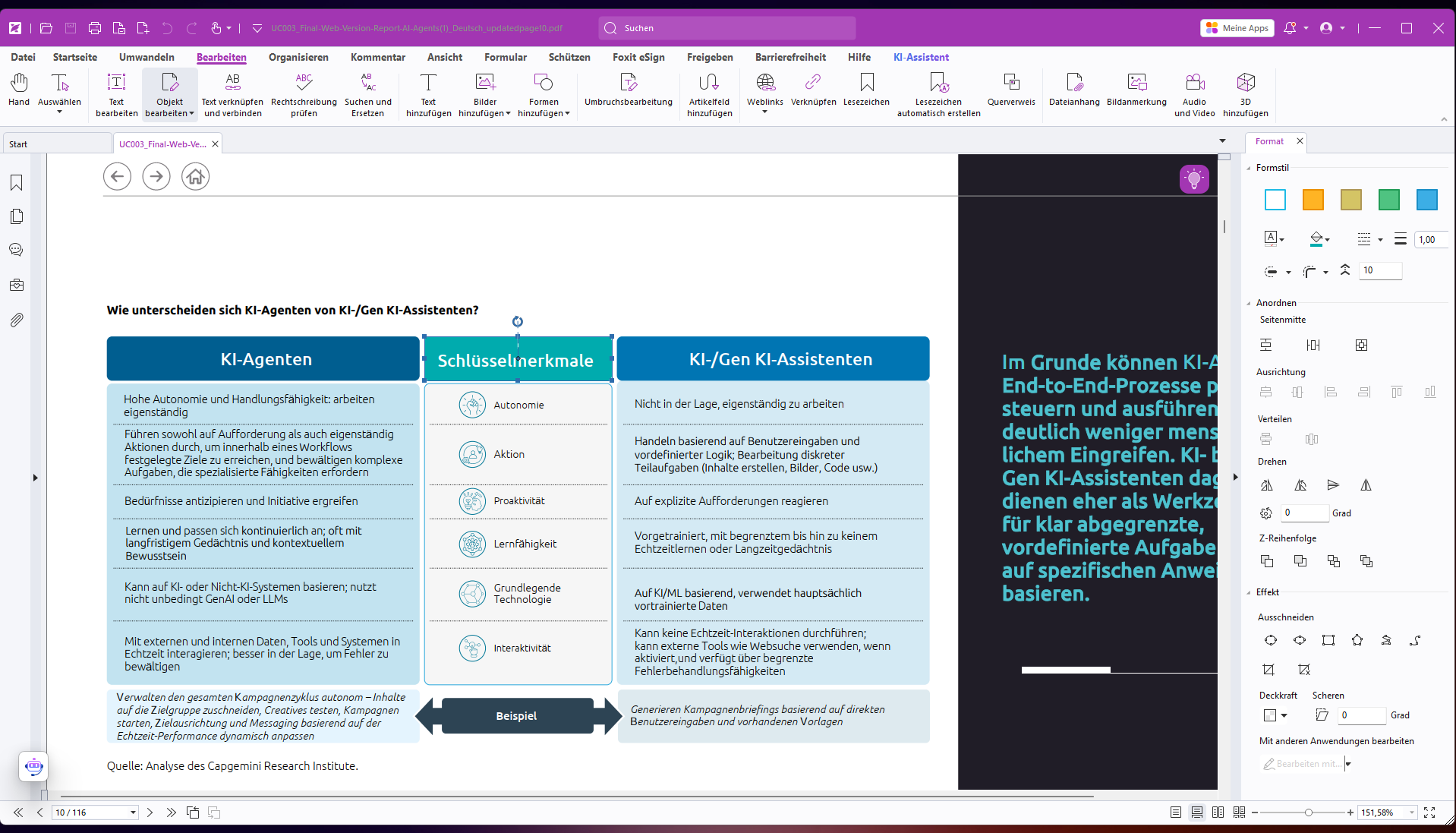Insert Audio und Video
This screenshot has height=833, width=1456.
pos(1195,94)
